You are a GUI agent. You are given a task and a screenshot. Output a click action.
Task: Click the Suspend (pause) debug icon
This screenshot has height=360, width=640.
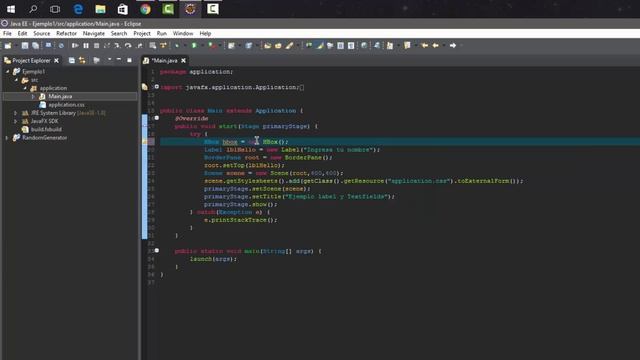click(86, 46)
